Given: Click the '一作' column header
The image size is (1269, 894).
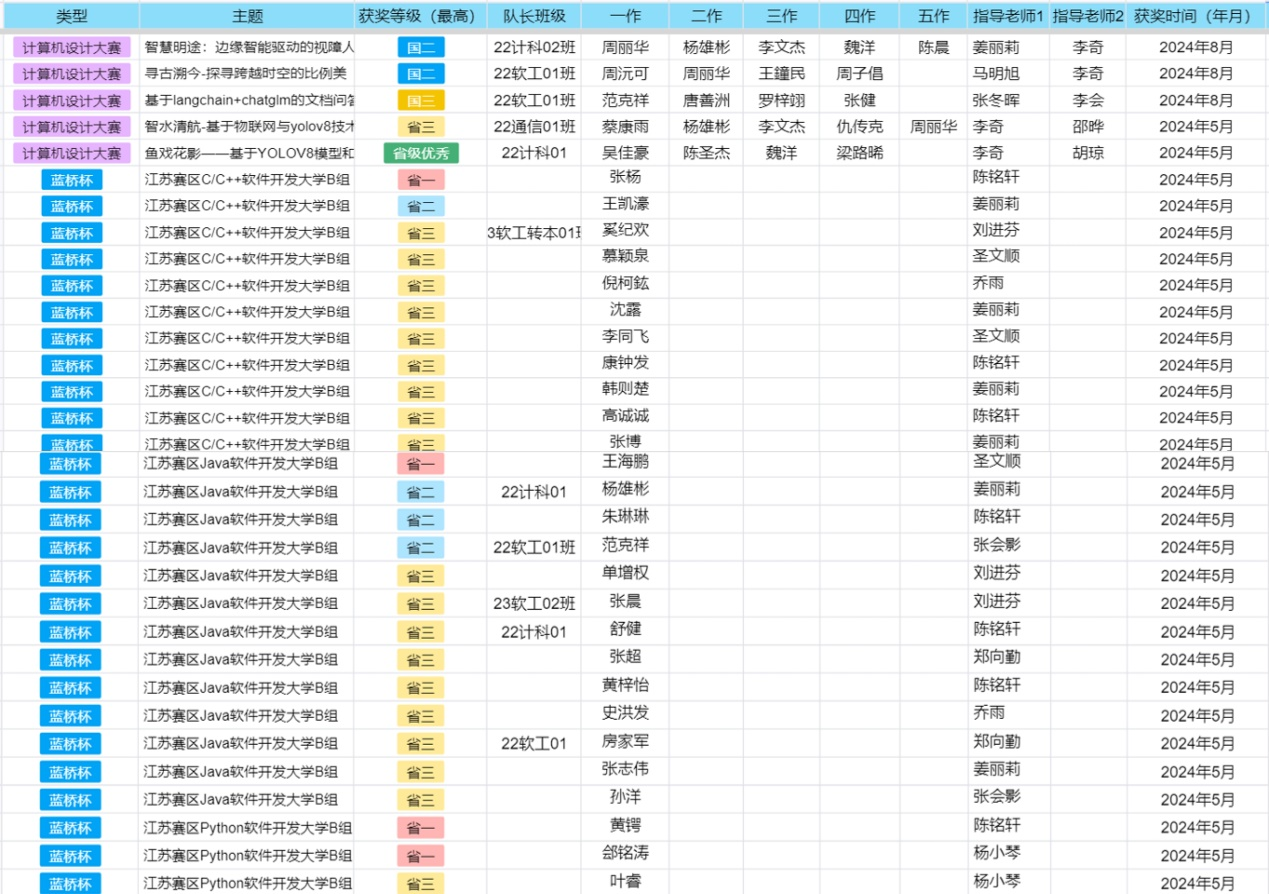Looking at the screenshot, I should (625, 16).
